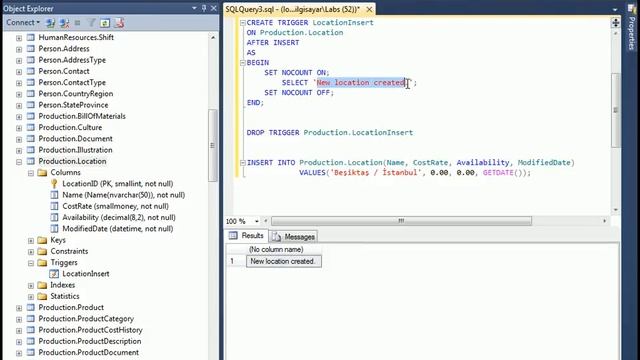Click the Availability column icon
This screenshot has height=360, width=640.
54,218
